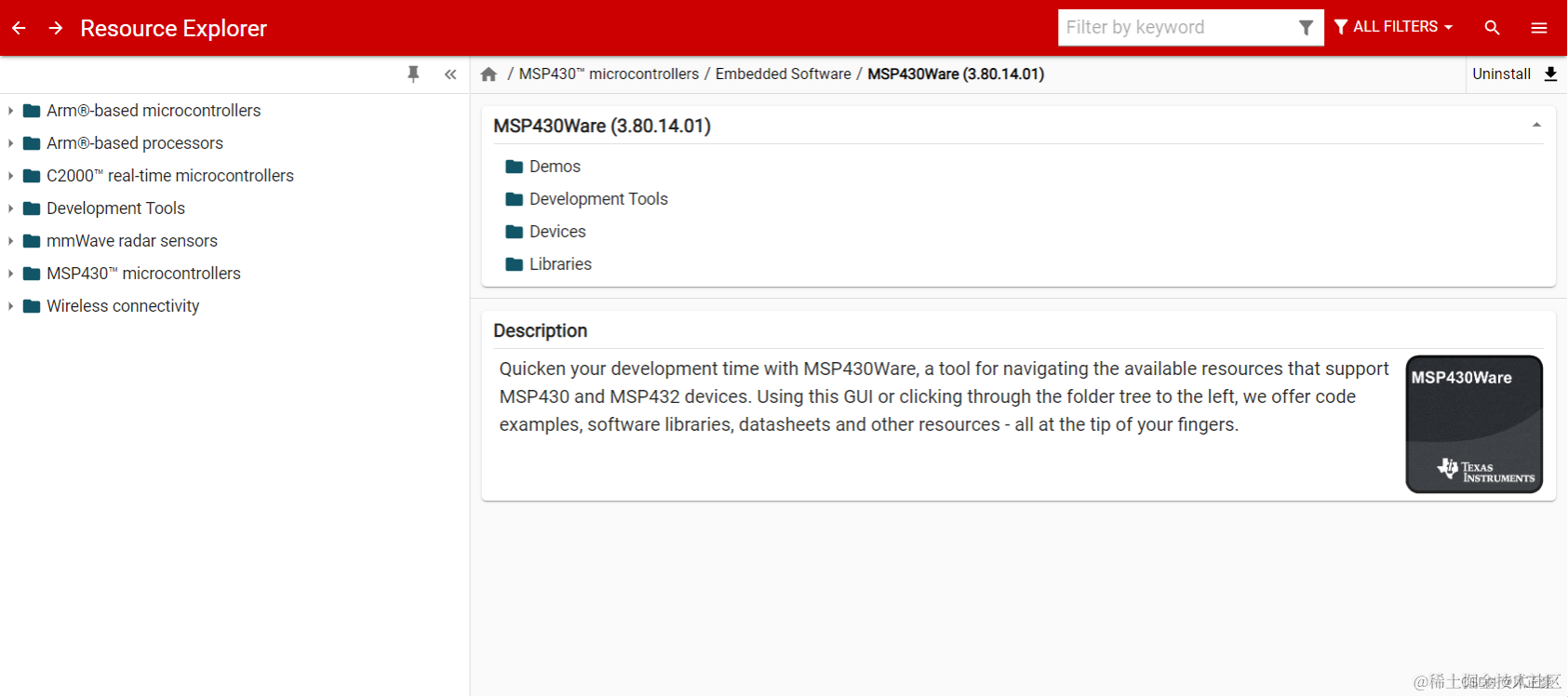Expand MSP430 microcontrollers tree node
Image resolution: width=1568 pixels, height=697 pixels.
[x=10, y=274]
